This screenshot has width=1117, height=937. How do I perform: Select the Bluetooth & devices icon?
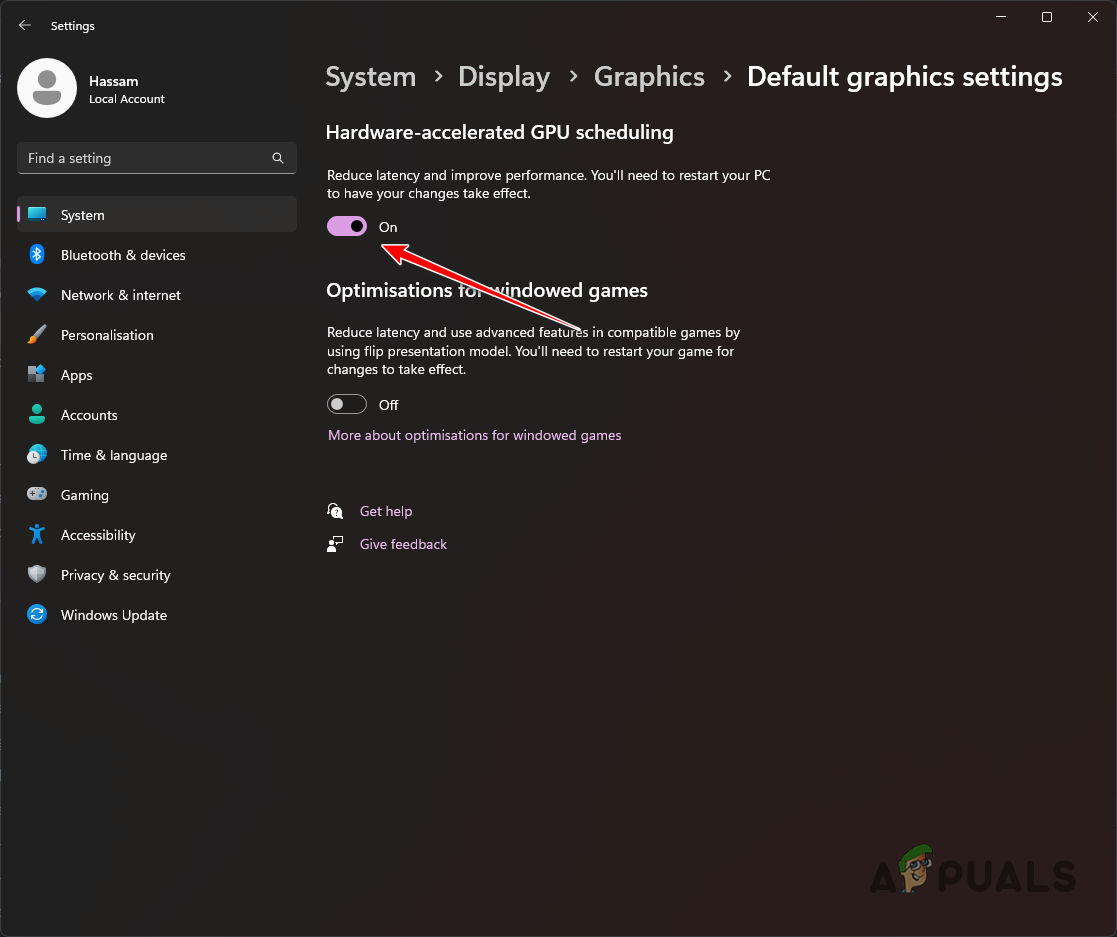pos(37,255)
